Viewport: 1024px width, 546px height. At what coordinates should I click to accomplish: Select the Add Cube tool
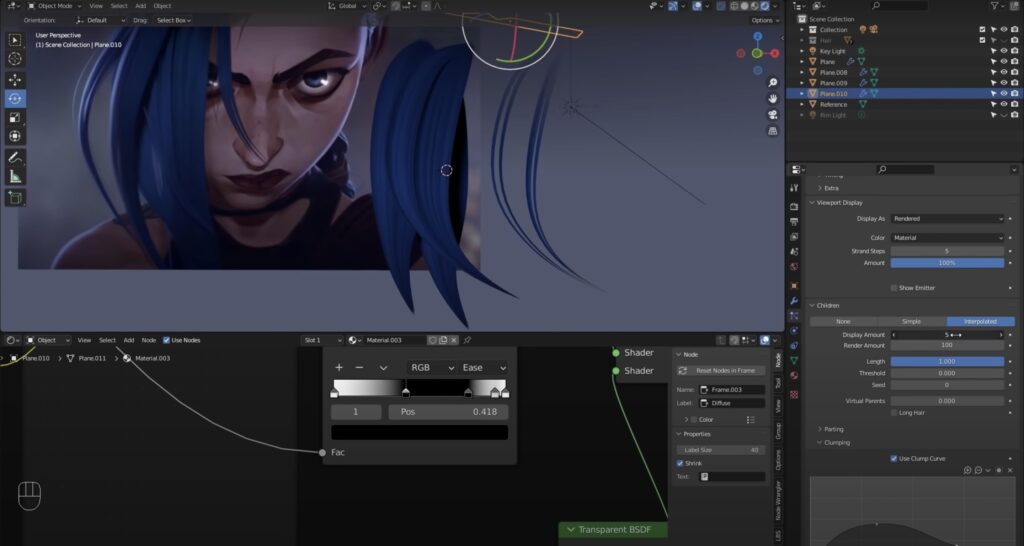(14, 197)
